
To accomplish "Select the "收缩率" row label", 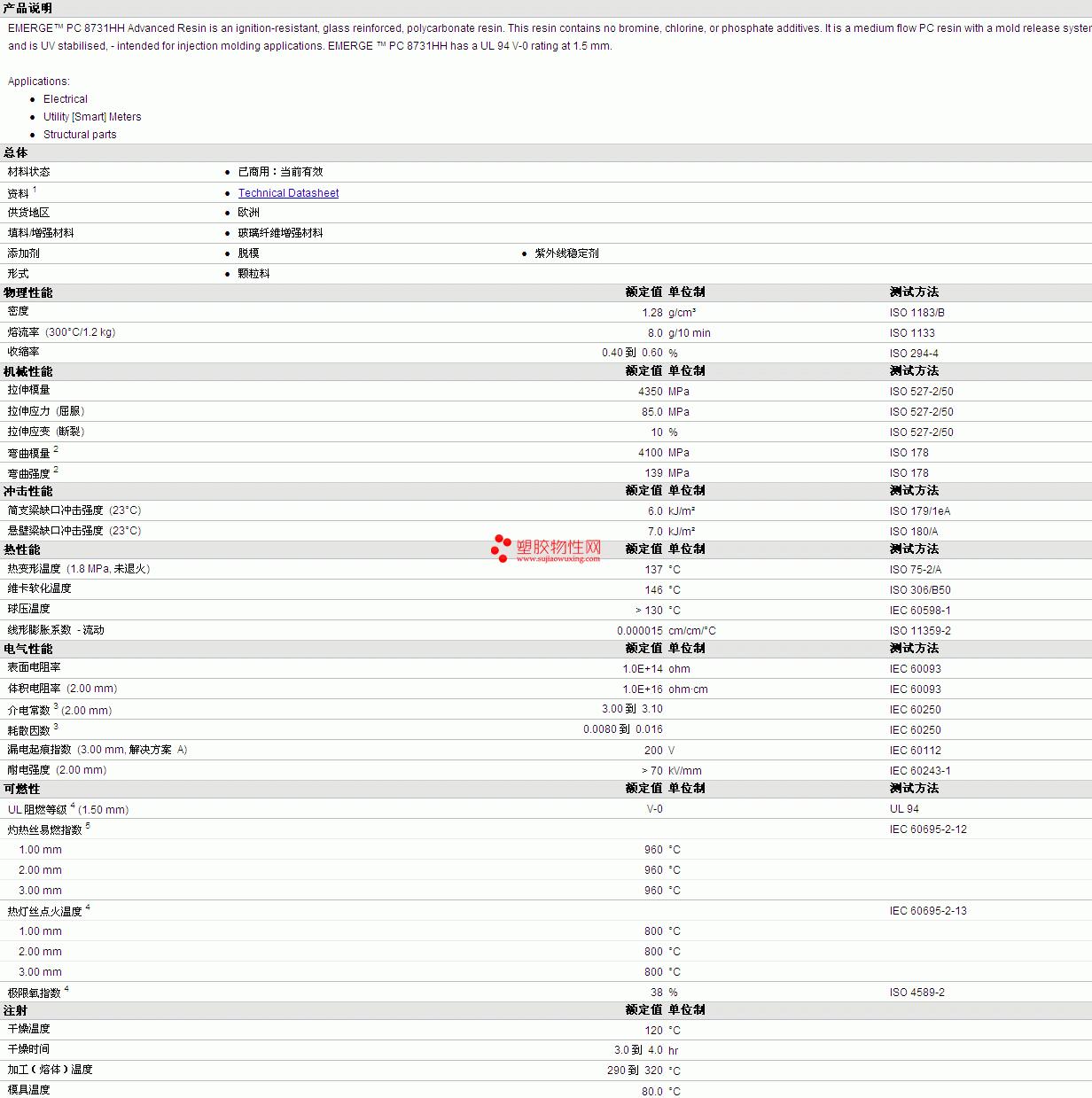I will click(x=24, y=352).
